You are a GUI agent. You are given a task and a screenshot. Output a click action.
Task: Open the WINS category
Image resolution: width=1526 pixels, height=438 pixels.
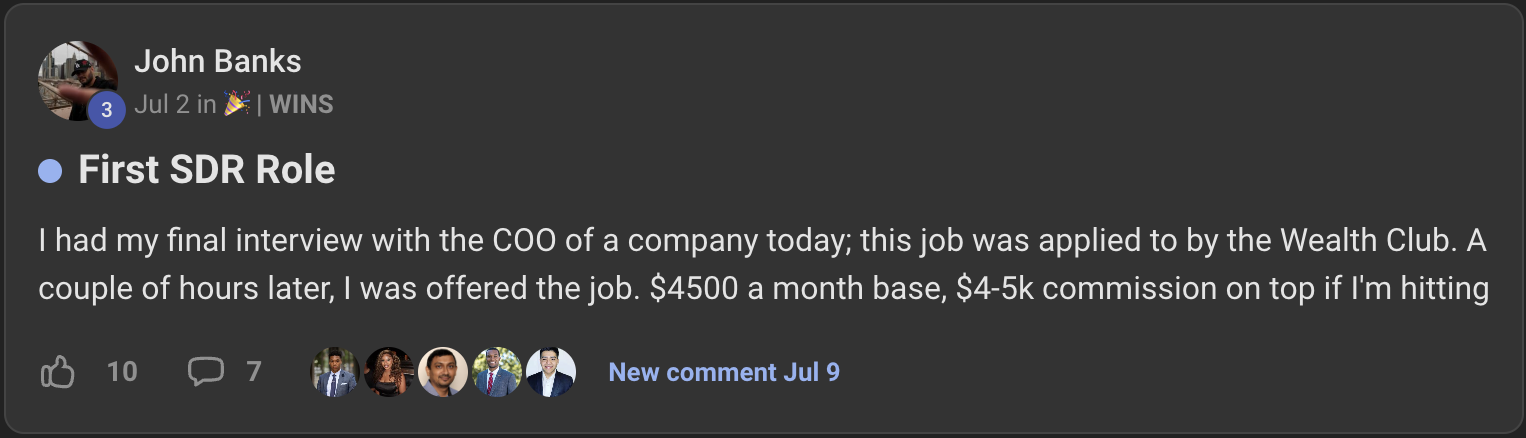[x=301, y=104]
